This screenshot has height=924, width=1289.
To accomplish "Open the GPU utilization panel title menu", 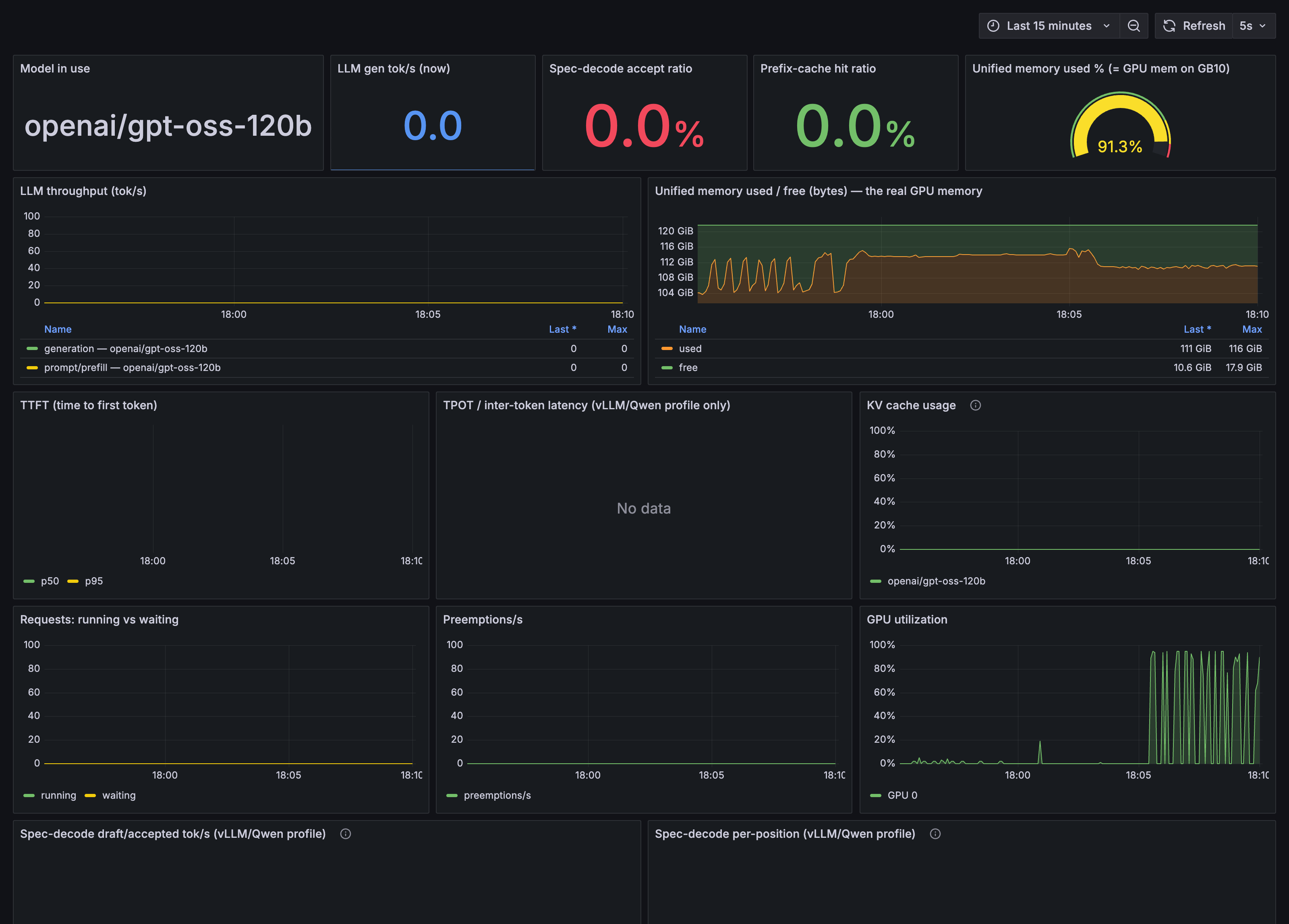I will tap(906, 619).
